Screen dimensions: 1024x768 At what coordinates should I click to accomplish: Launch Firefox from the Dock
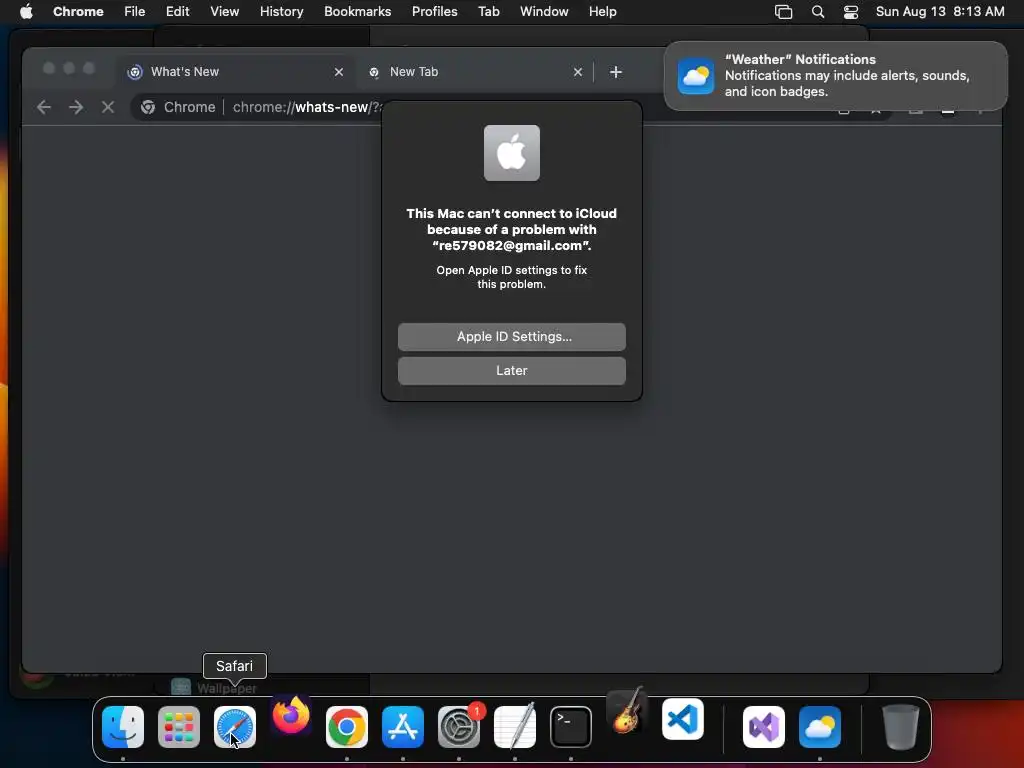click(291, 716)
